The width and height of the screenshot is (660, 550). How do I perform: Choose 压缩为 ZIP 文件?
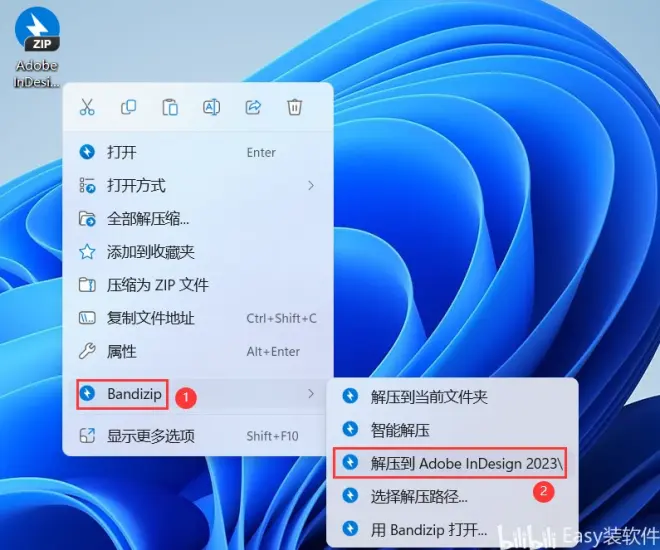[x=158, y=285]
